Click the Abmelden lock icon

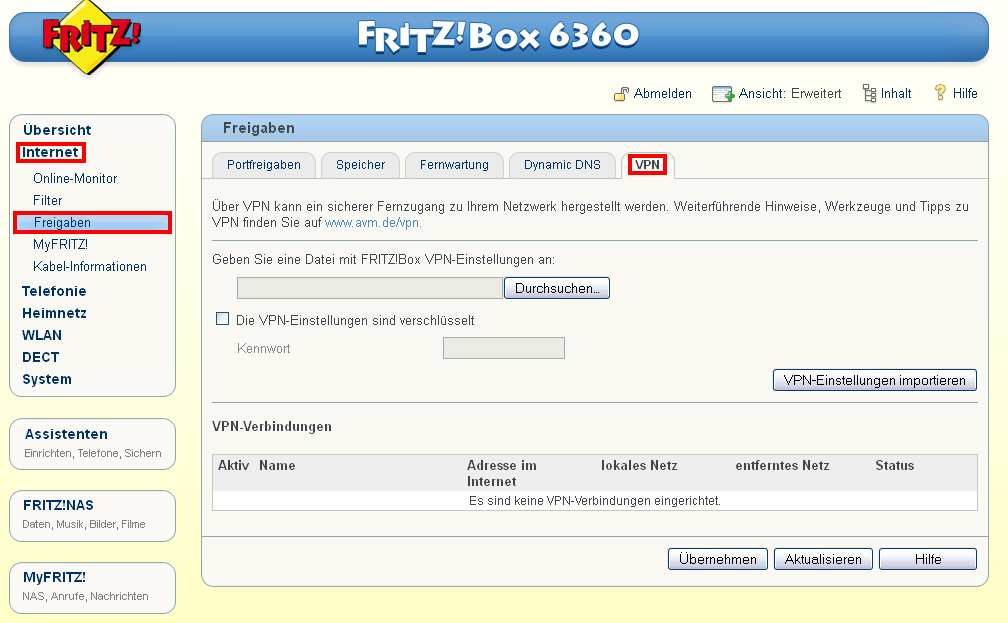pos(621,94)
